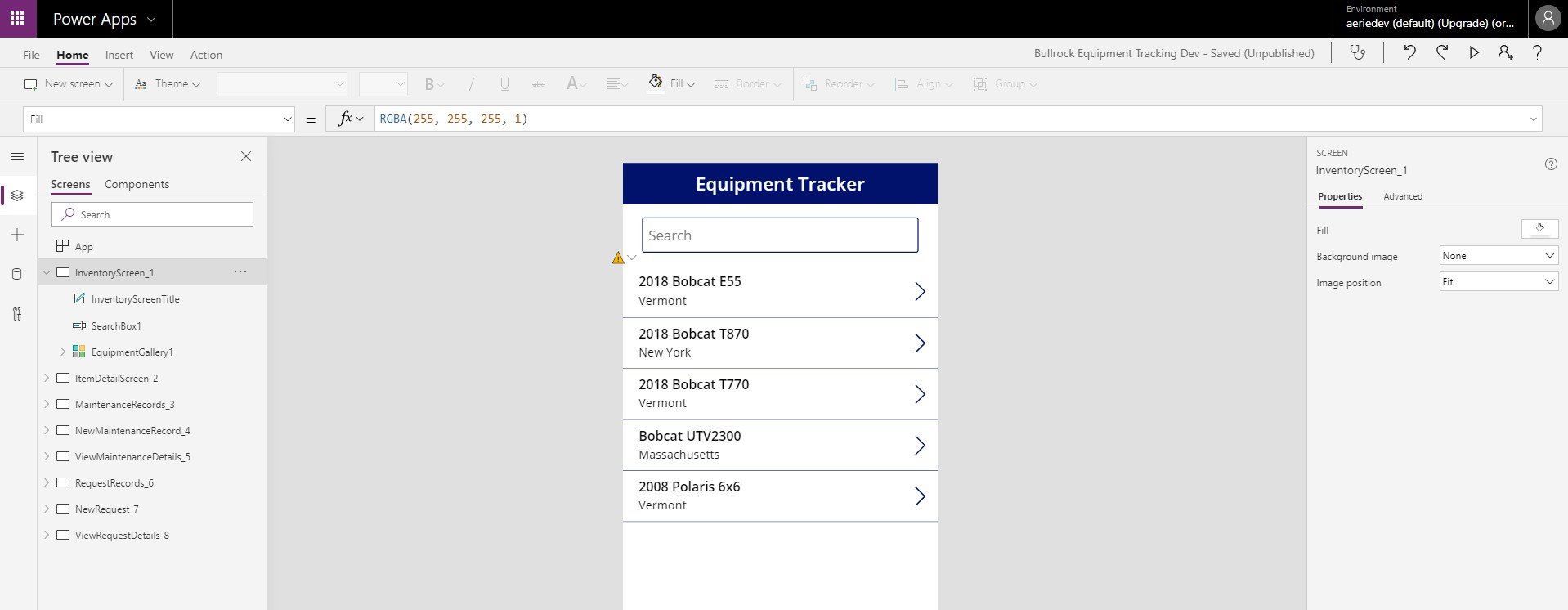The height and width of the screenshot is (610, 1568).
Task: Click the Fill color picker swatch in Properties
Action: 1539,229
